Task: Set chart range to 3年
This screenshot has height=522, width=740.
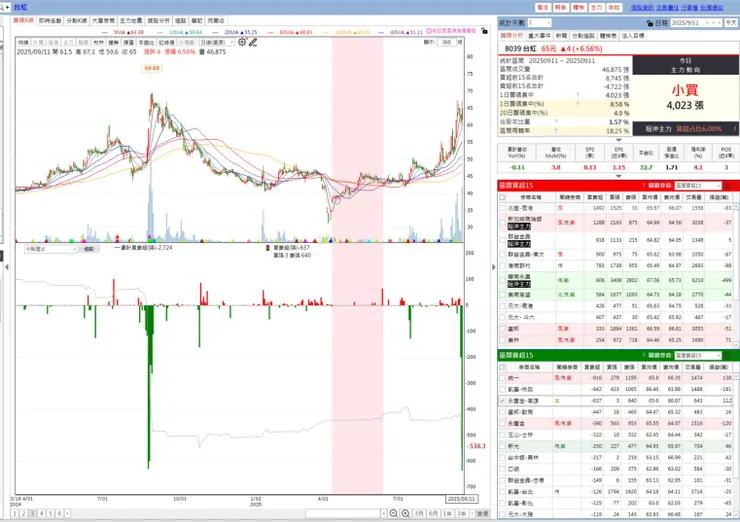Action: [462, 513]
